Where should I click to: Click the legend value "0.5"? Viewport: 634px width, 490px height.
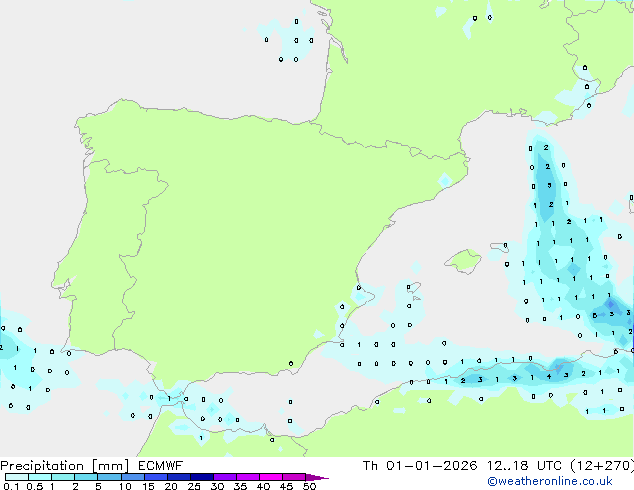click(34, 486)
